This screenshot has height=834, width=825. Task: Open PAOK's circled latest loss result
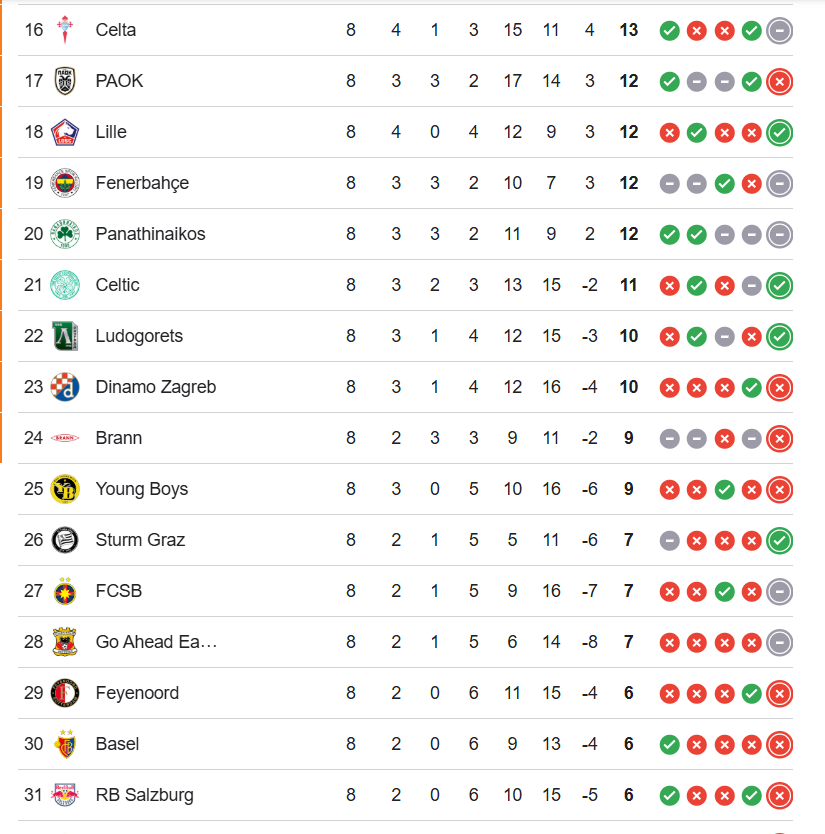pos(780,81)
